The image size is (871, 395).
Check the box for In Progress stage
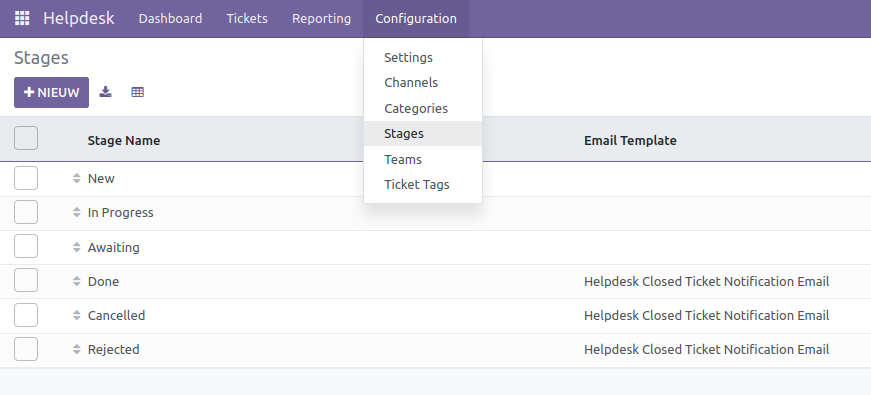pyautogui.click(x=26, y=212)
